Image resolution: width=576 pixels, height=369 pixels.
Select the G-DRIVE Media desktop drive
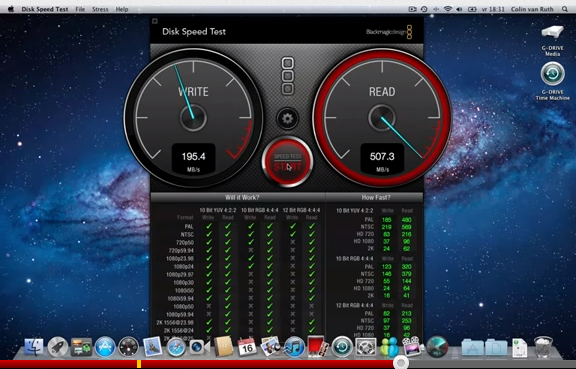552,40
